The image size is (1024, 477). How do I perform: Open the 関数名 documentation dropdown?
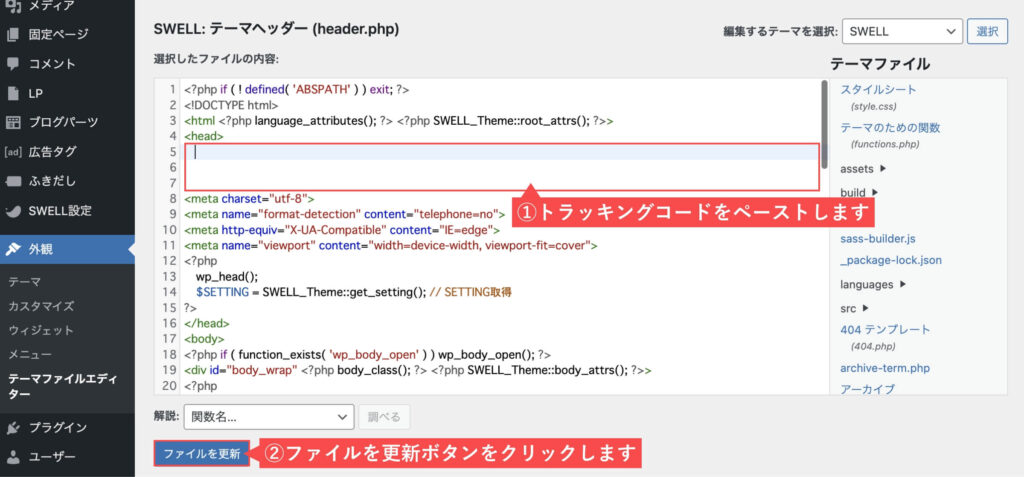(x=268, y=417)
